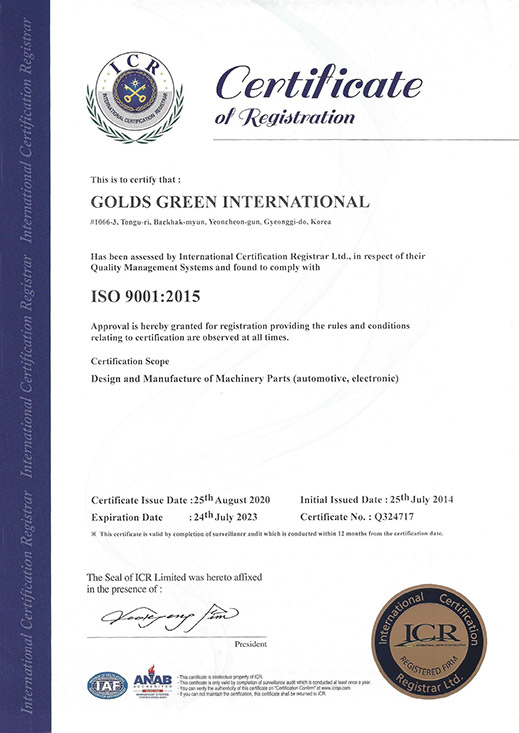This screenshot has height=733, width=519.
Task: Click the gold ICR Registered Firm seal
Action: click(x=429, y=641)
